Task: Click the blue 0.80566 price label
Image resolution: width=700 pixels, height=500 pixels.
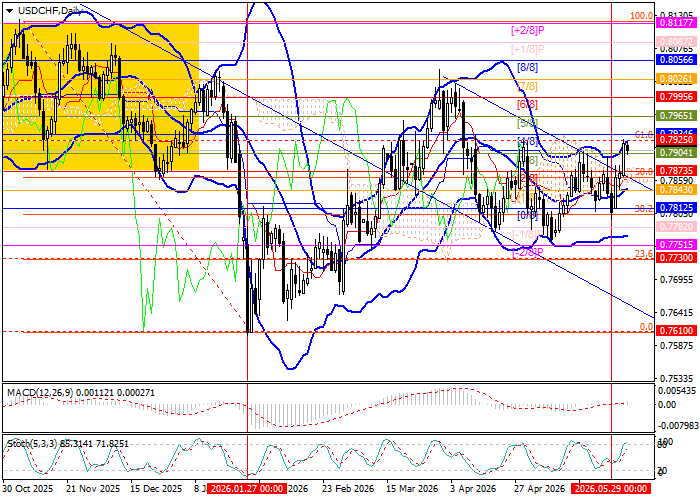Action: pos(678,60)
